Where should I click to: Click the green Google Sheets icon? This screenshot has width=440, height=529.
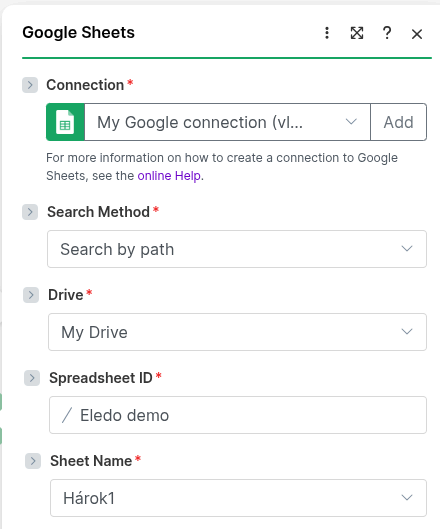65,122
